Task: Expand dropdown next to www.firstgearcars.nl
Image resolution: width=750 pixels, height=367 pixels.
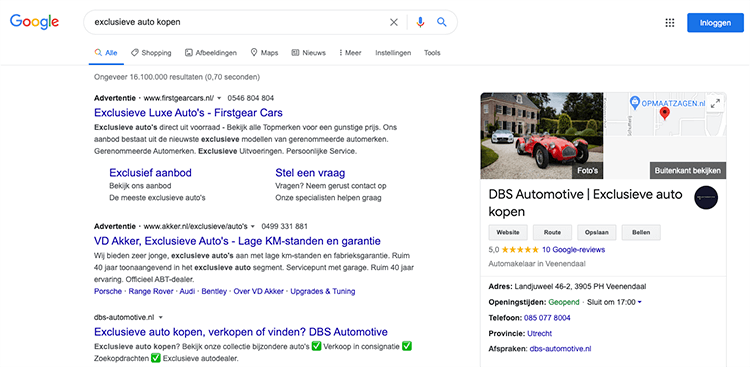Action: pos(219,98)
